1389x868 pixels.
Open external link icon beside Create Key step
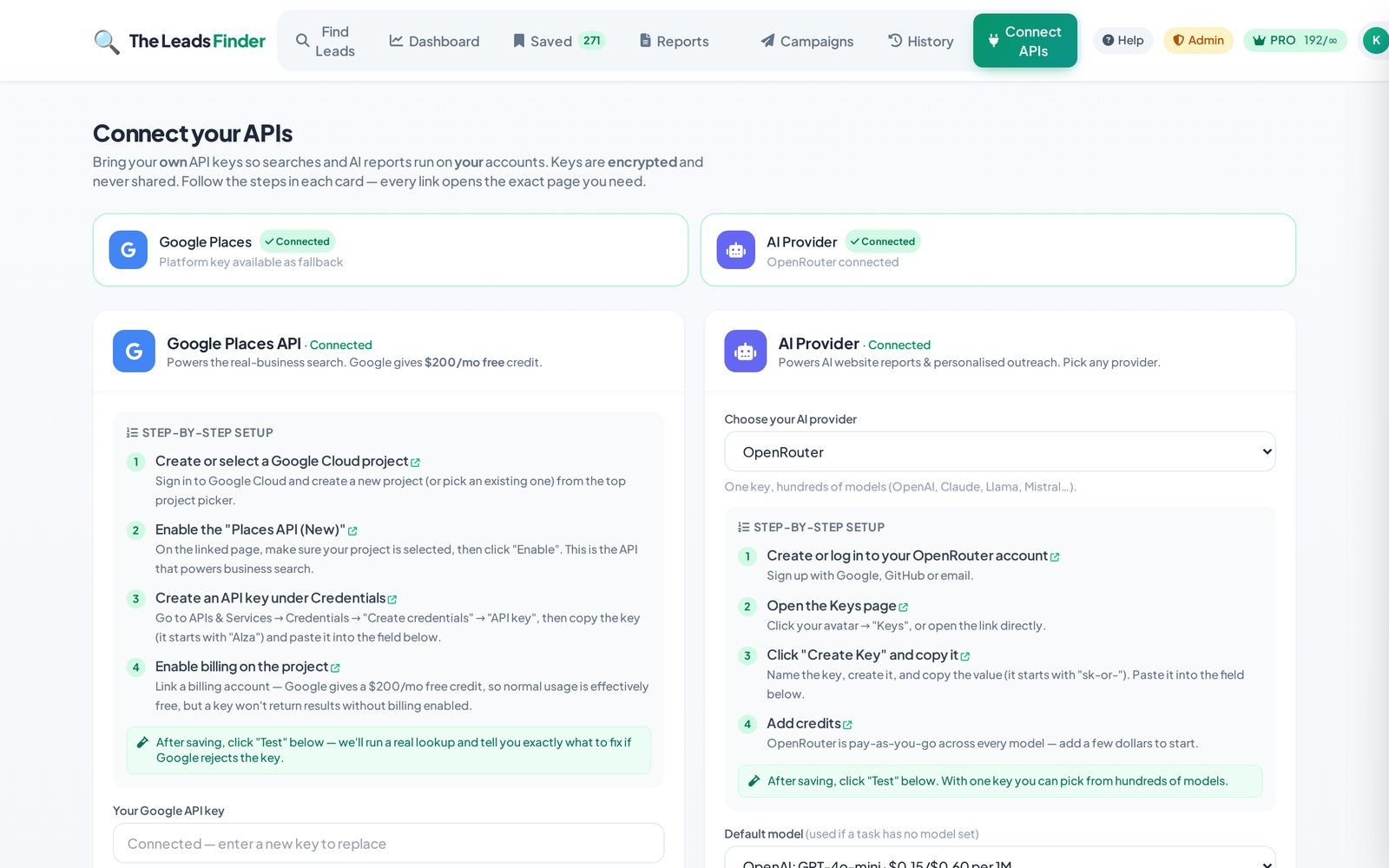click(x=965, y=657)
